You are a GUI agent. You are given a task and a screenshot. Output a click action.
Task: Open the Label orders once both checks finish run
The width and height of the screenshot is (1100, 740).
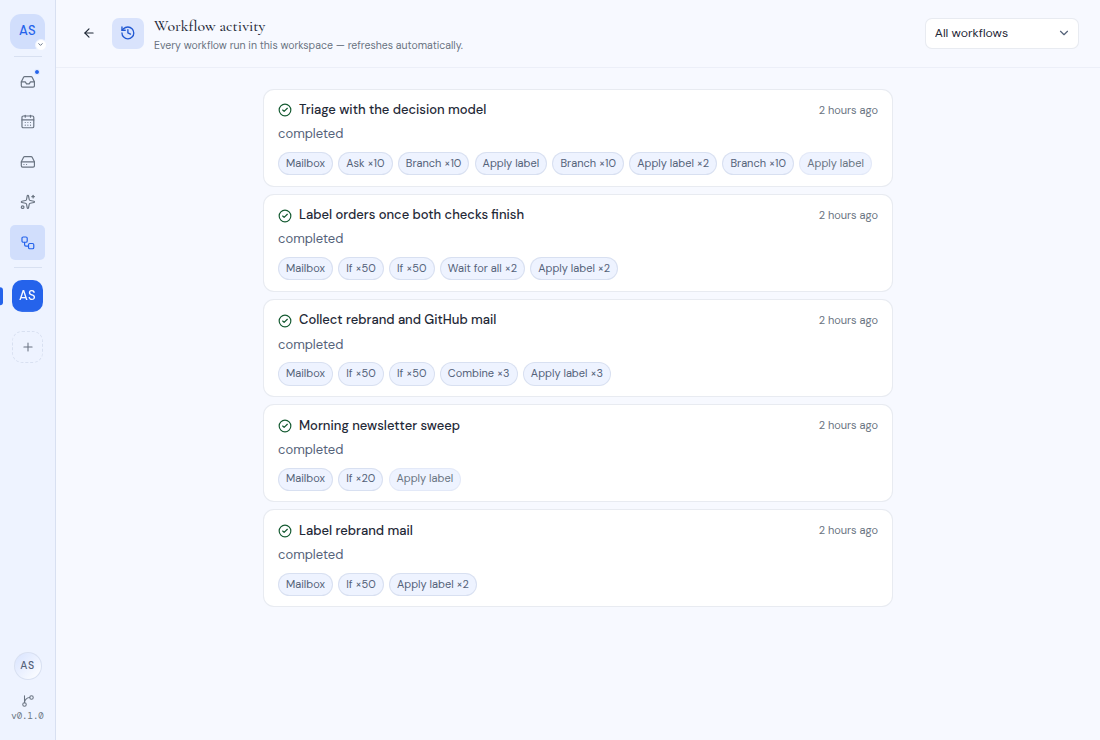577,243
